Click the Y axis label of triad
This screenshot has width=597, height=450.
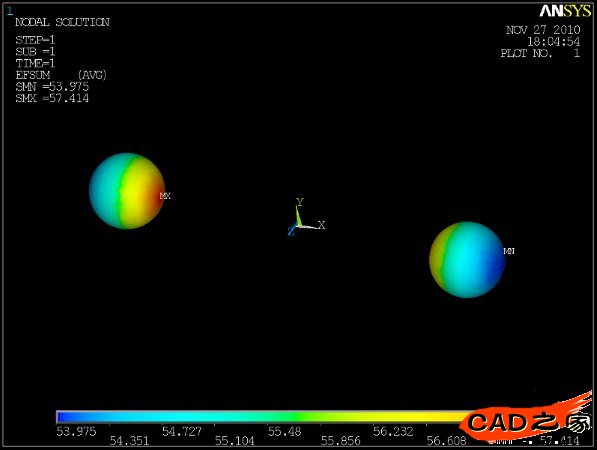[300, 202]
